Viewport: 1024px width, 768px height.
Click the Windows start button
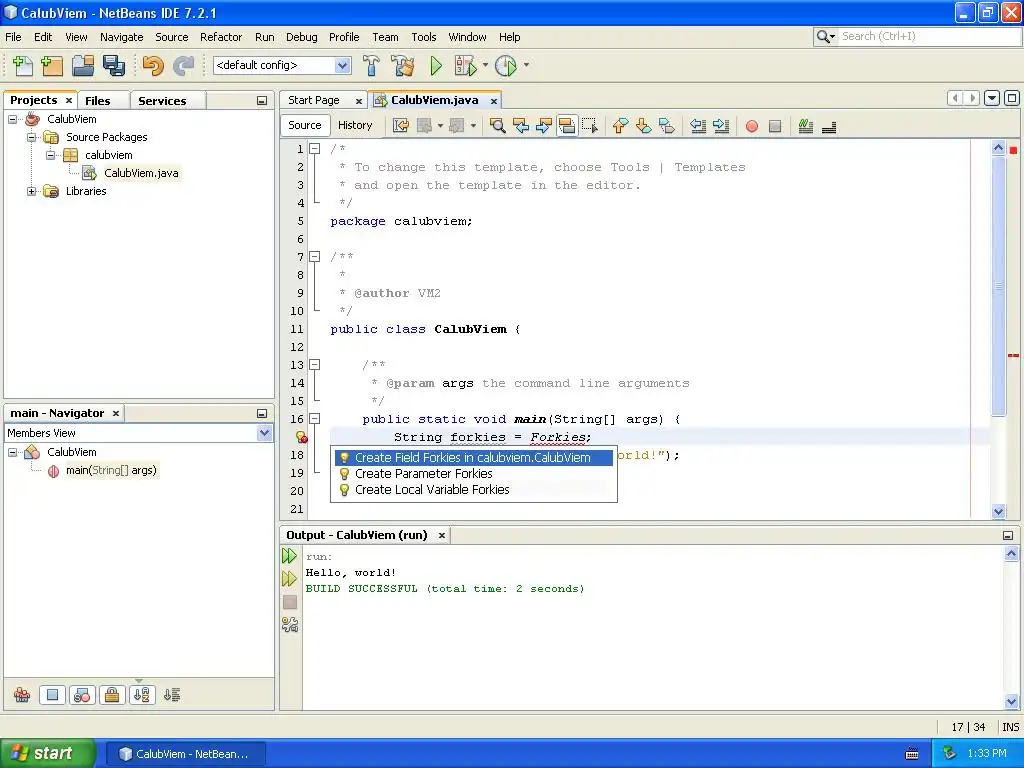click(48, 754)
